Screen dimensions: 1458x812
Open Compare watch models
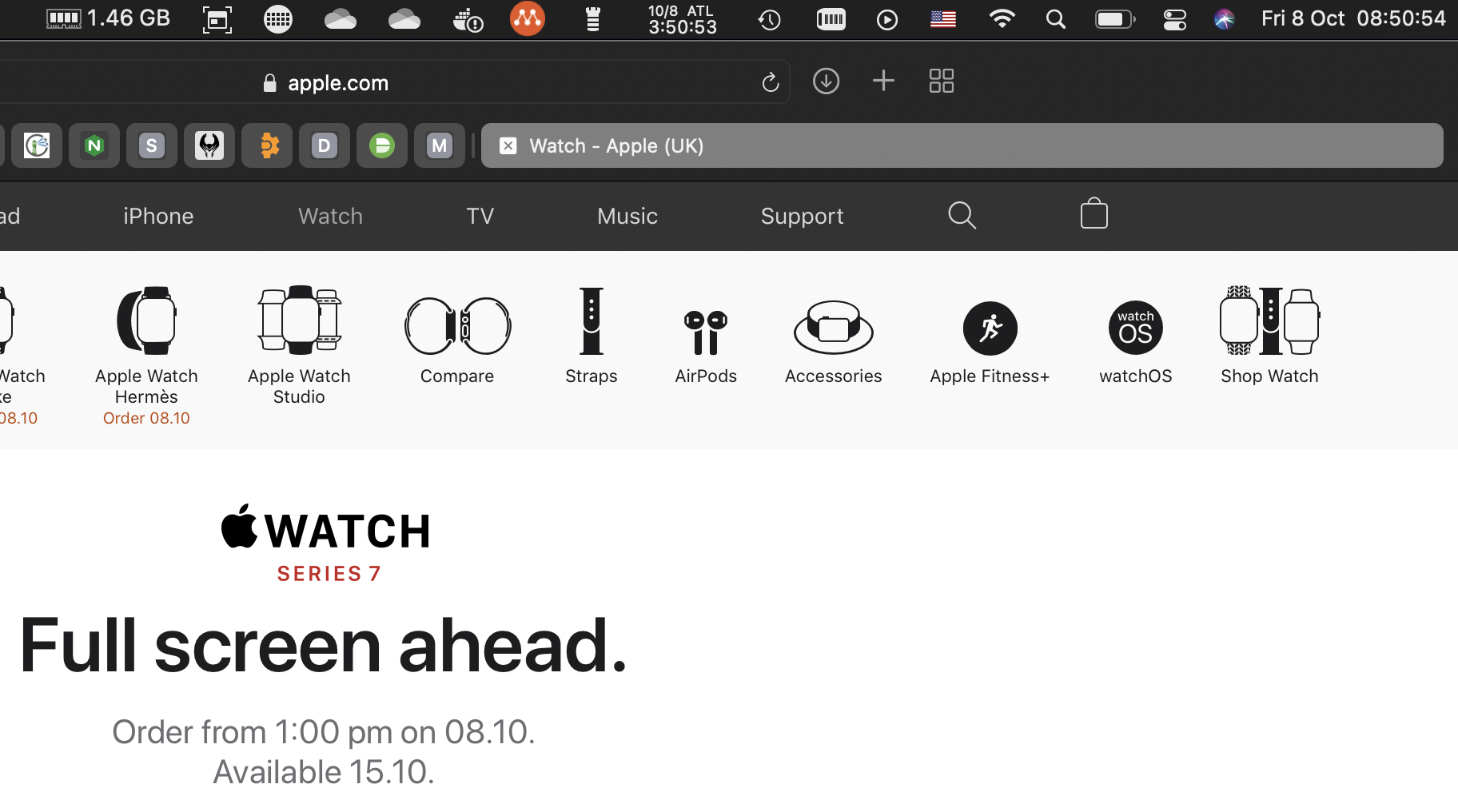pyautogui.click(x=457, y=340)
